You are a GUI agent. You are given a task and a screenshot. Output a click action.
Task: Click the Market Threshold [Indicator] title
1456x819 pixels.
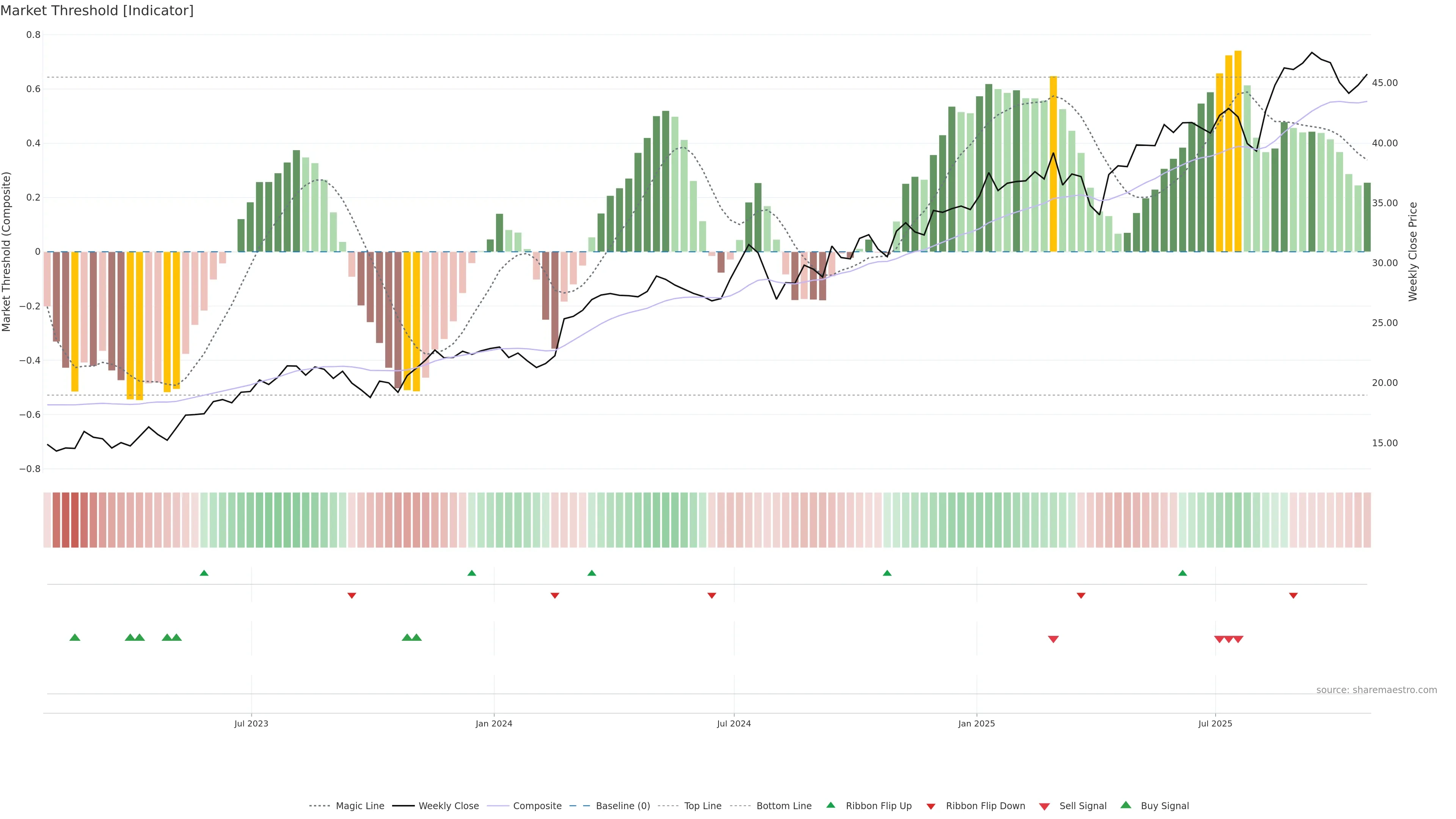coord(97,11)
